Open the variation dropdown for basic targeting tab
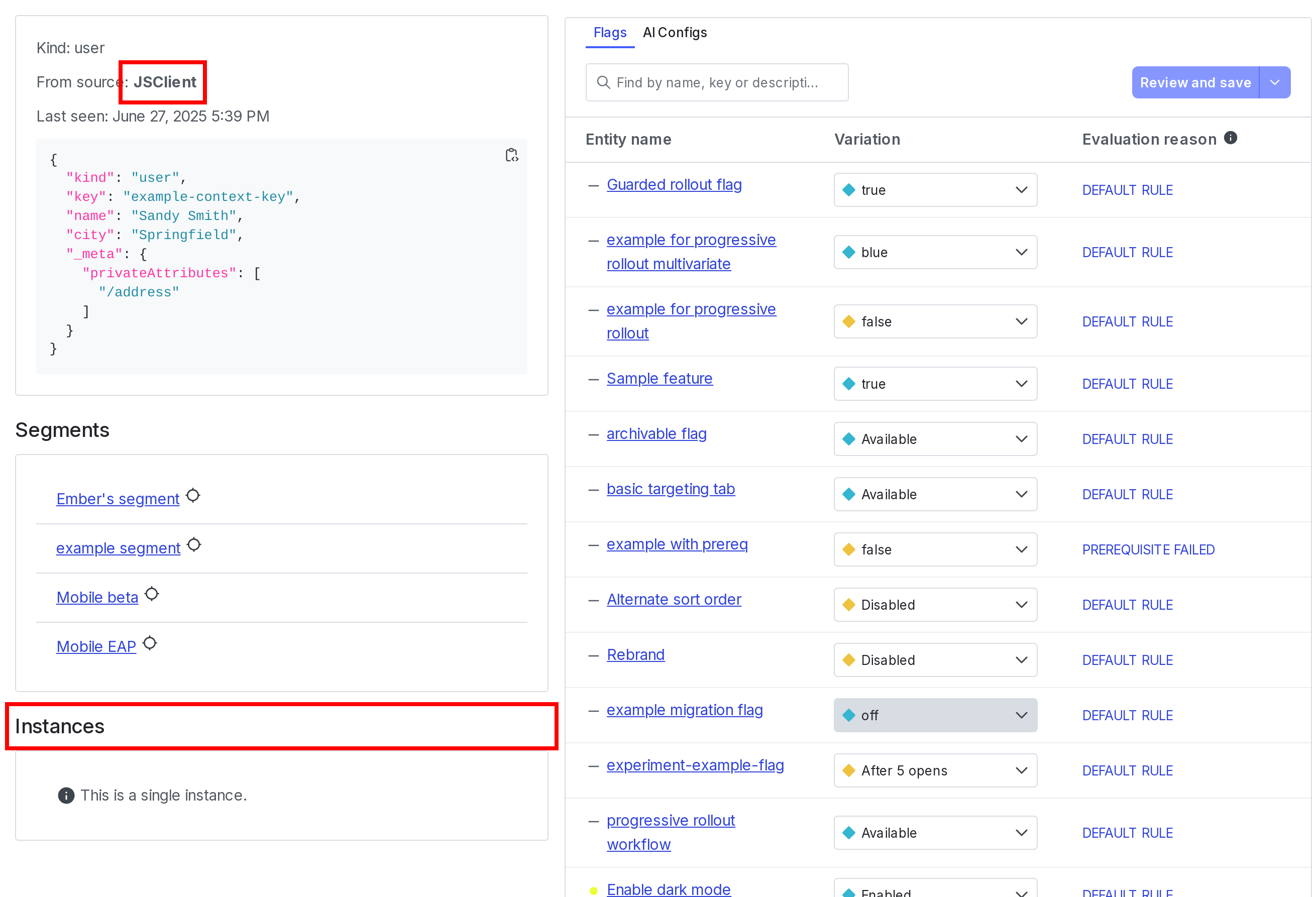Viewport: 1316px width, 897px height. tap(935, 494)
